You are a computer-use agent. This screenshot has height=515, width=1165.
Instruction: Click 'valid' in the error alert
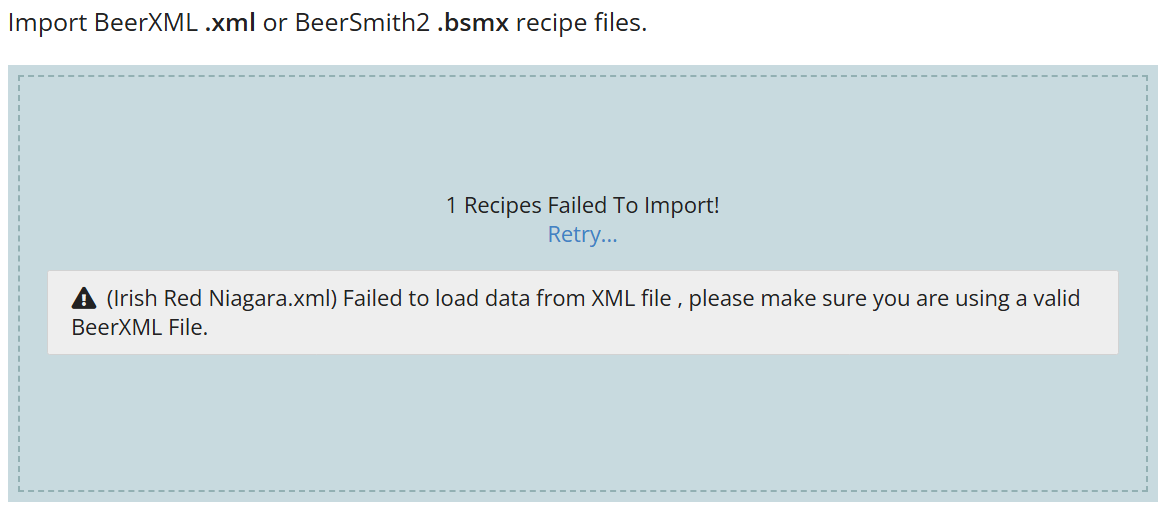[1054, 298]
